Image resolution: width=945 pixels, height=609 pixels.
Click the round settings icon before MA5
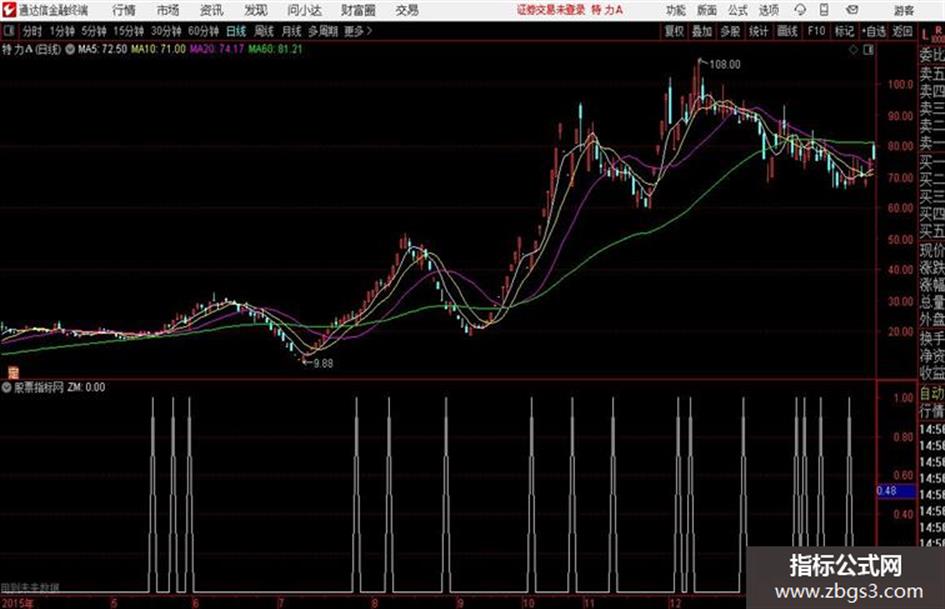(70, 49)
